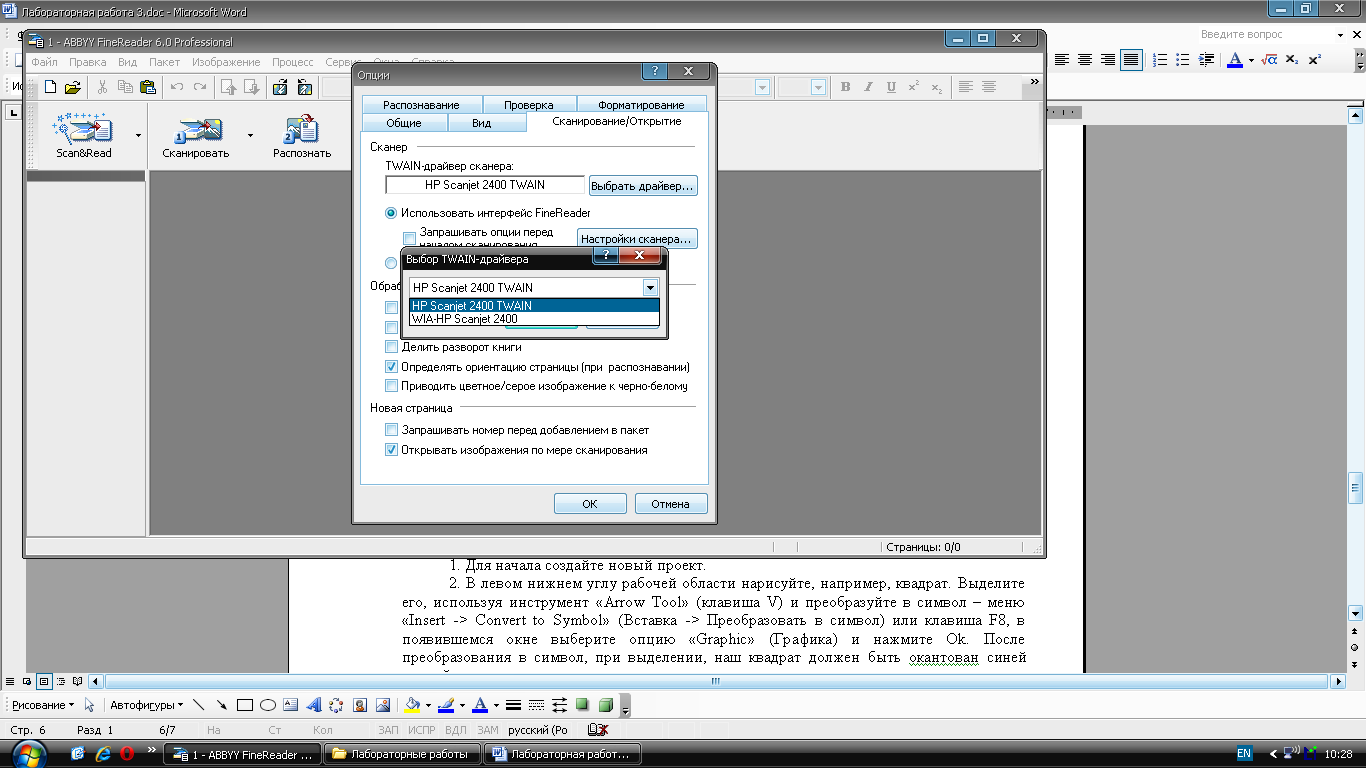Click the New batch icon in FineReader toolbar
The height and width of the screenshot is (768, 1366).
tap(50, 87)
